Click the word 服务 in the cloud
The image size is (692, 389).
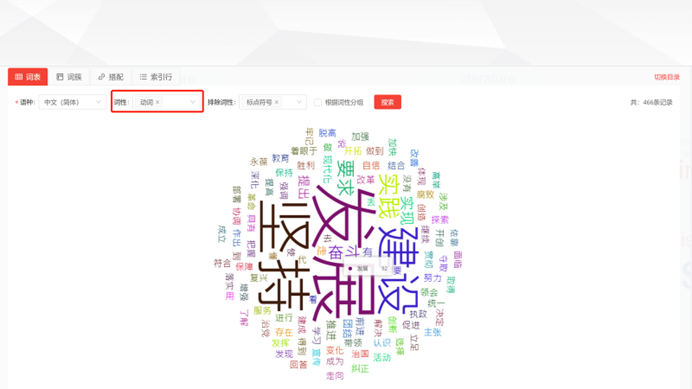262,310
